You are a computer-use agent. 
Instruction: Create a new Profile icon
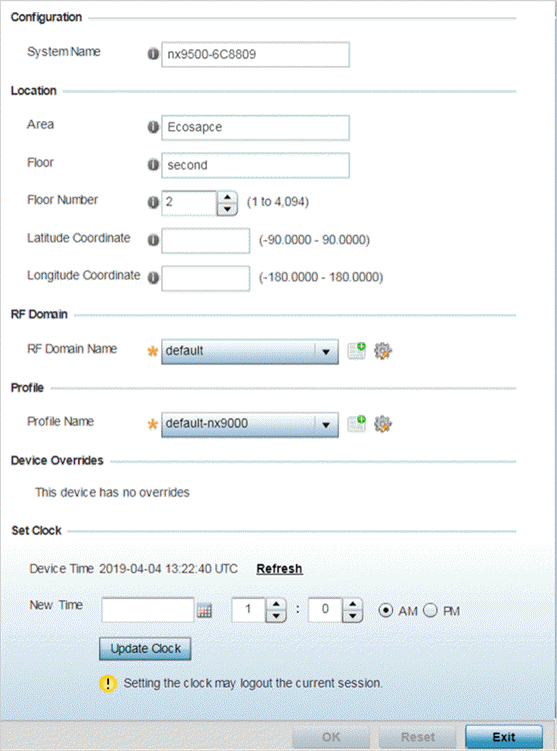(356, 423)
